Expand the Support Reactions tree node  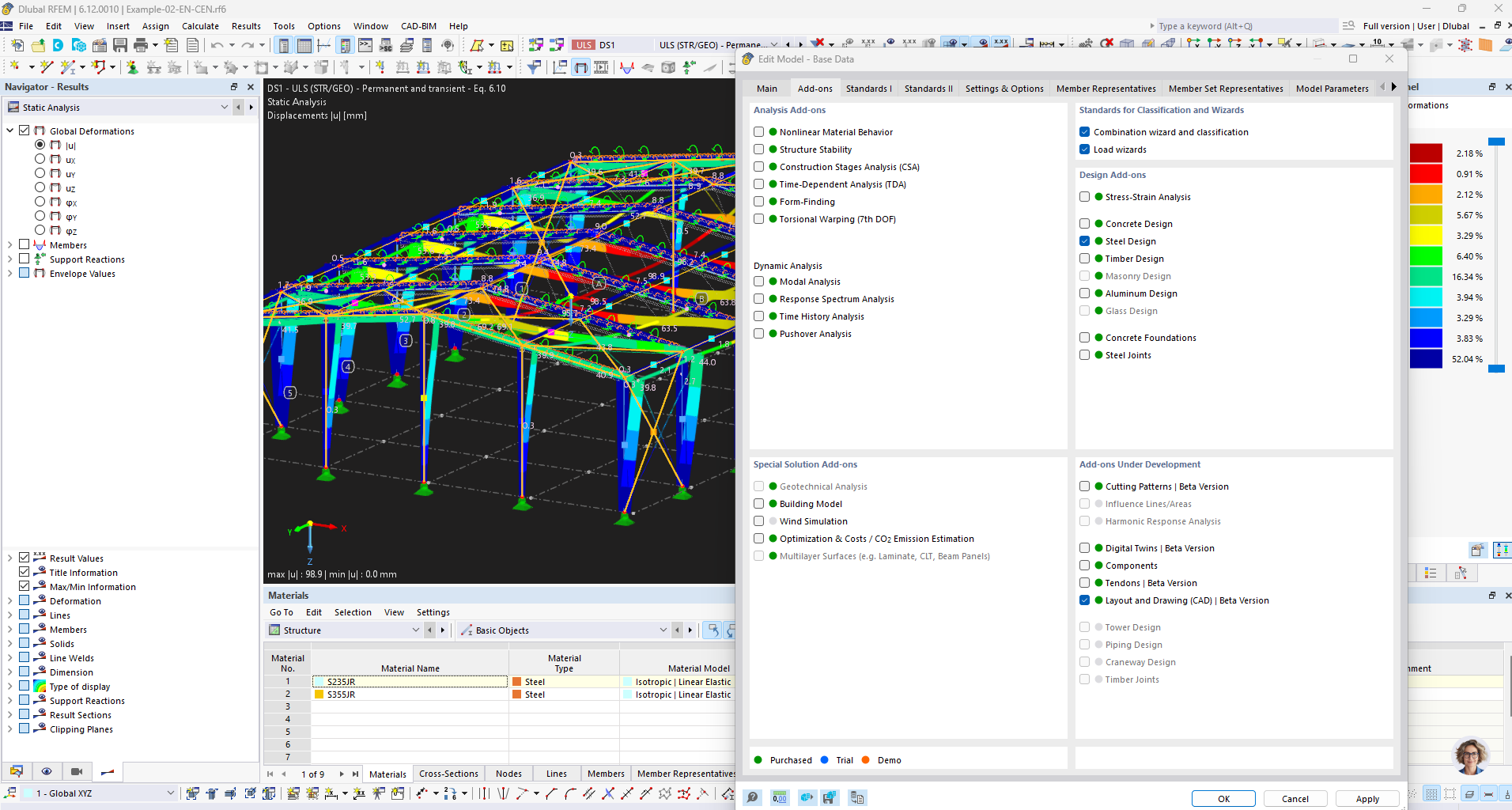click(9, 259)
